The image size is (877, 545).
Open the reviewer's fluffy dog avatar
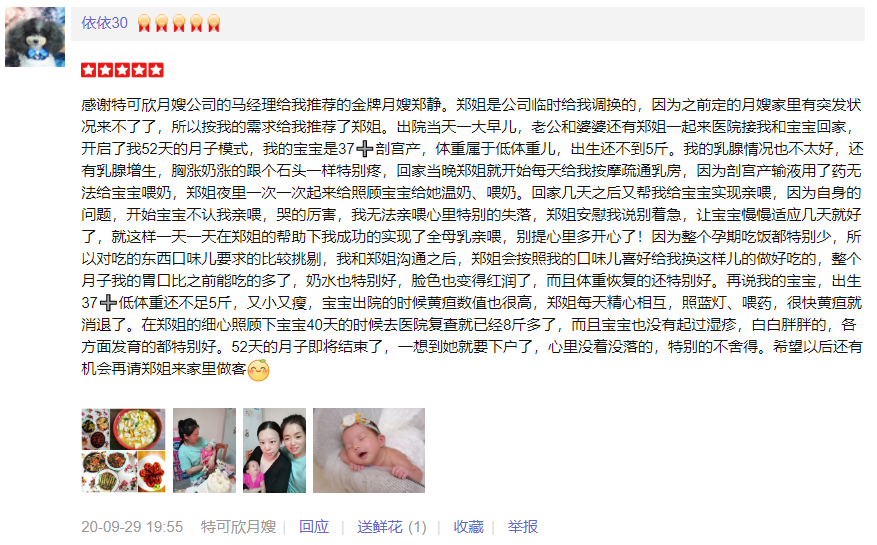pyautogui.click(x=35, y=37)
